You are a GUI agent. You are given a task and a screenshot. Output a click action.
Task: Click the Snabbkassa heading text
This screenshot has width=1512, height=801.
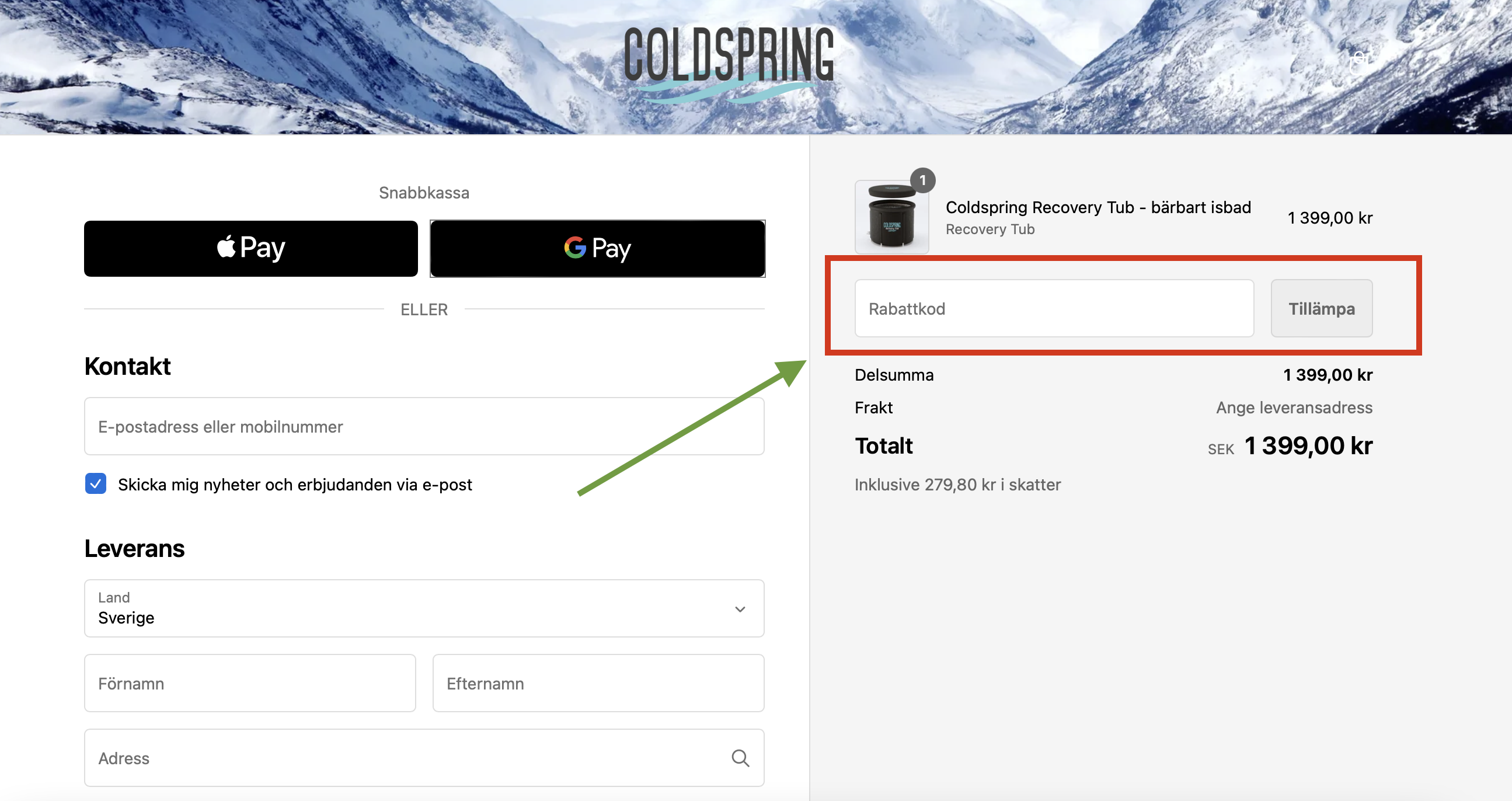pyautogui.click(x=424, y=193)
